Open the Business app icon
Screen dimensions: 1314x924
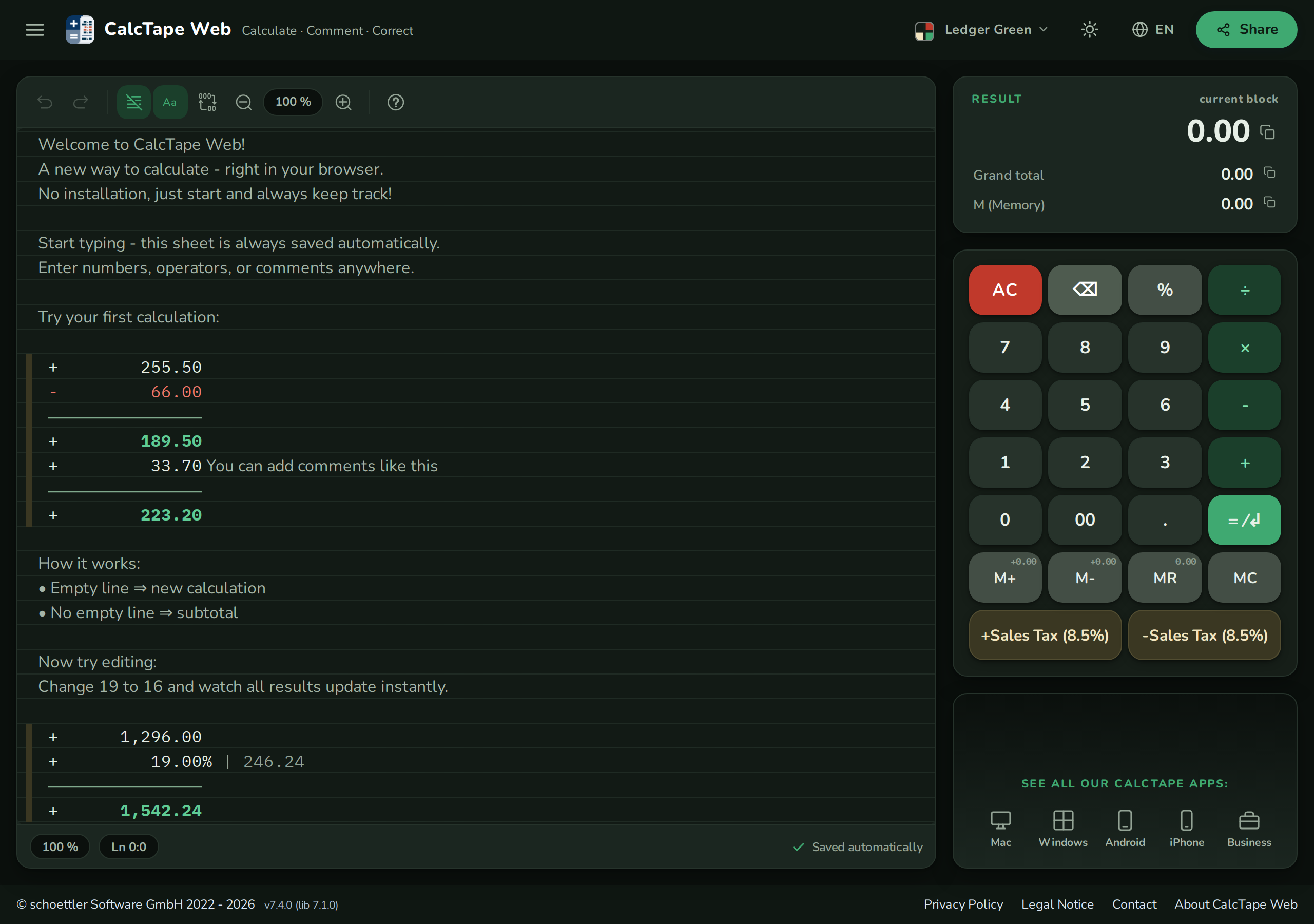(1249, 829)
